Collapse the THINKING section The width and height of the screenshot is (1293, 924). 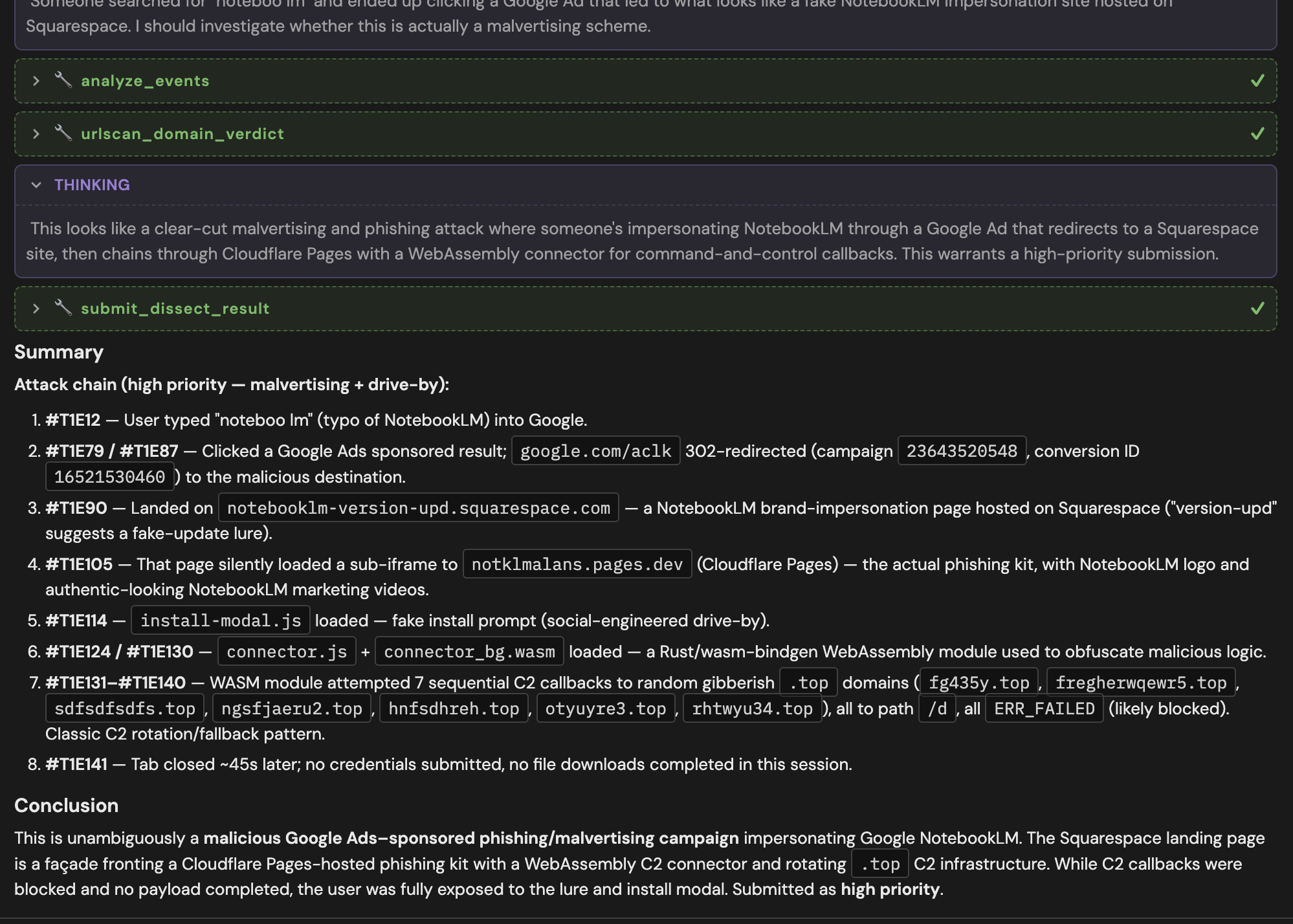coord(36,185)
